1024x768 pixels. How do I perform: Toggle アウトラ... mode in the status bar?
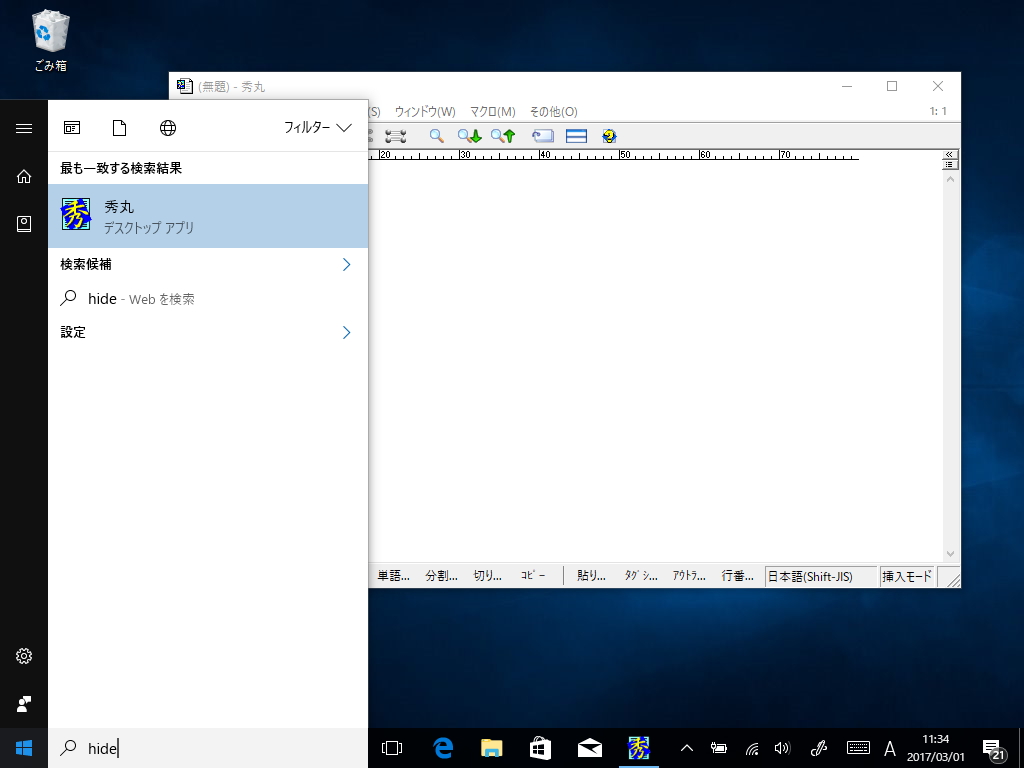[688, 576]
